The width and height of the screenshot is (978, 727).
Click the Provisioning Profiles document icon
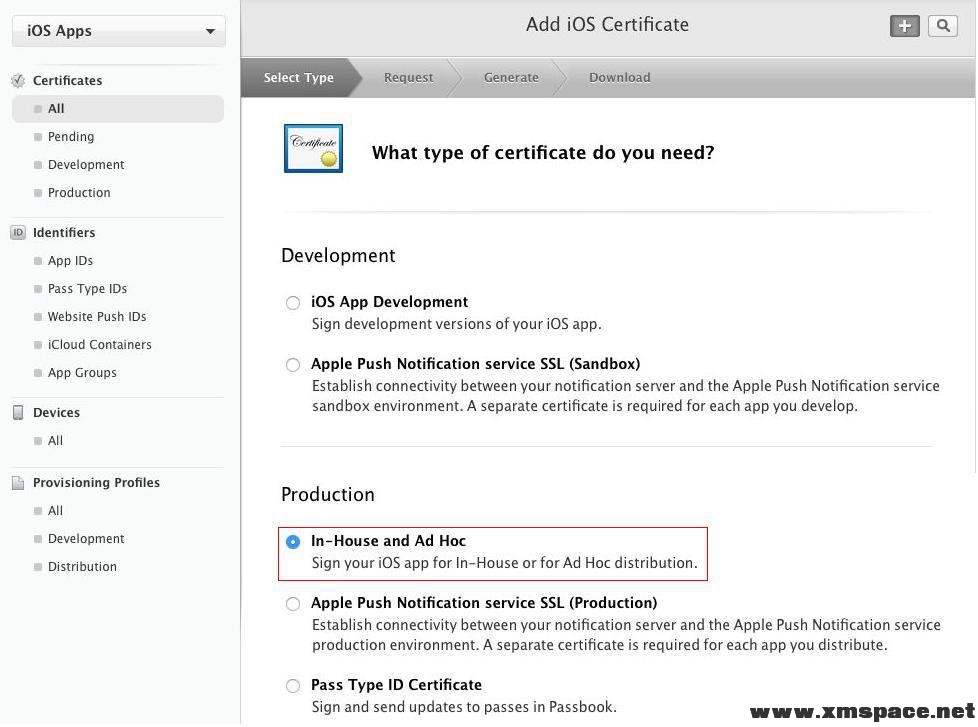pos(18,483)
